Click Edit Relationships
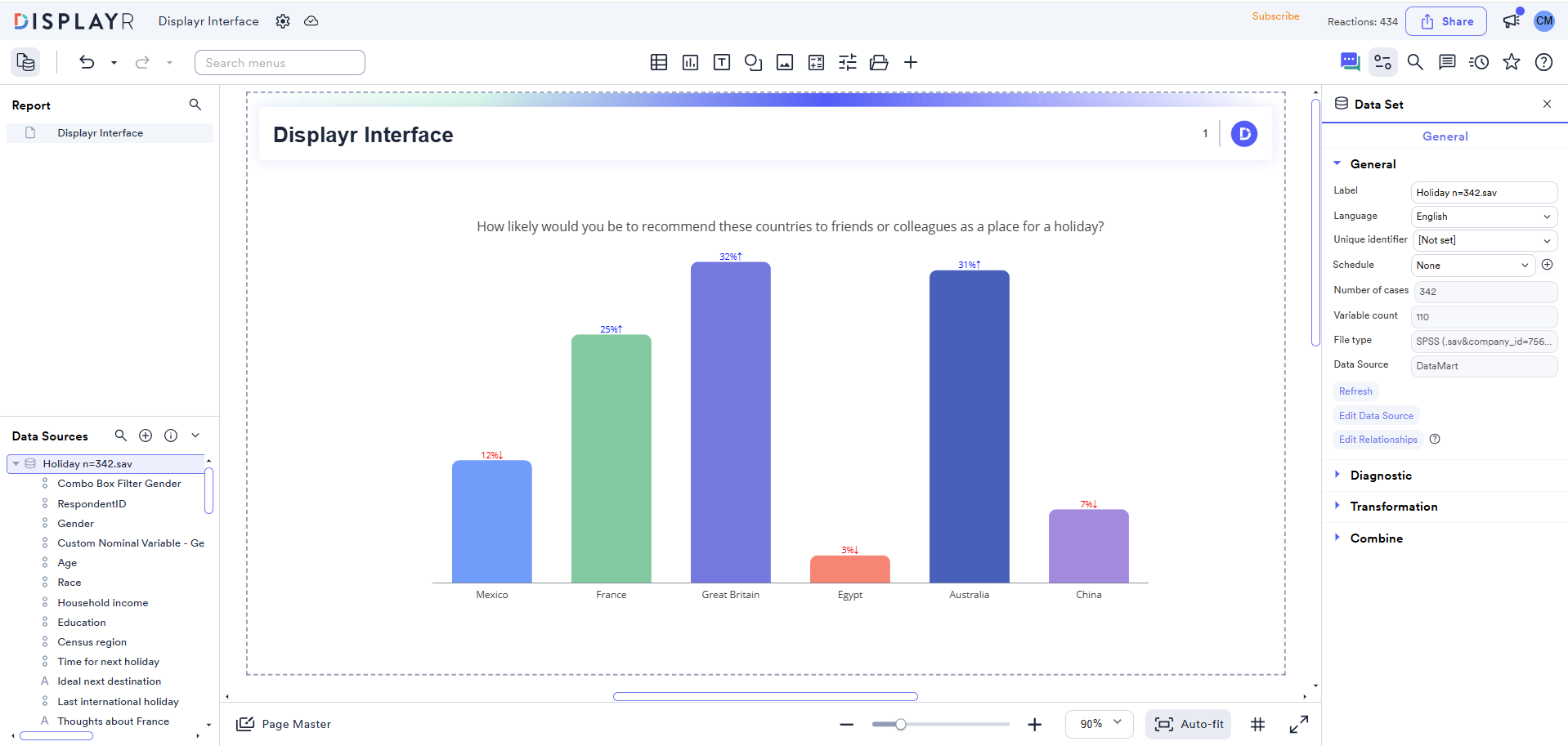Image resolution: width=1568 pixels, height=746 pixels. tap(1378, 440)
